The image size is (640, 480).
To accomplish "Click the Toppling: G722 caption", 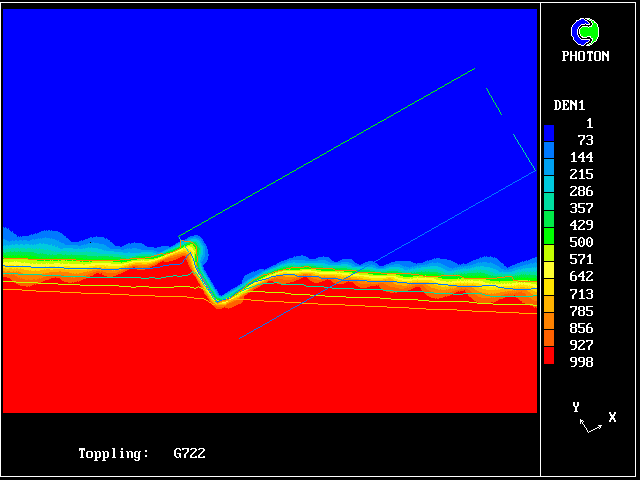I will click(x=142, y=453).
